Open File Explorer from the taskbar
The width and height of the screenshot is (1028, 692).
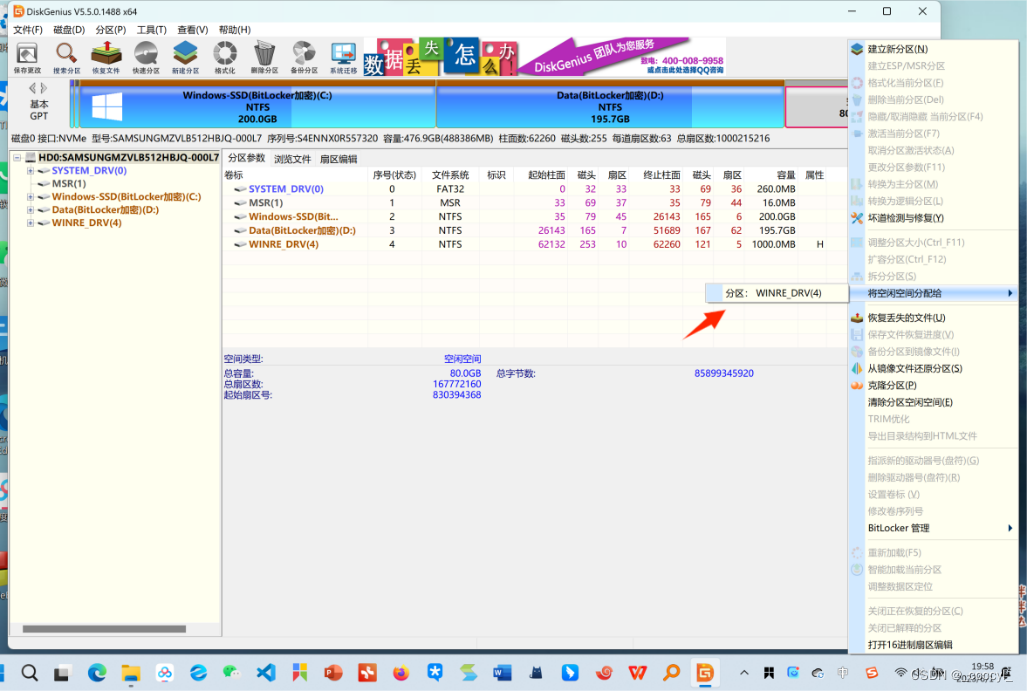pos(130,673)
